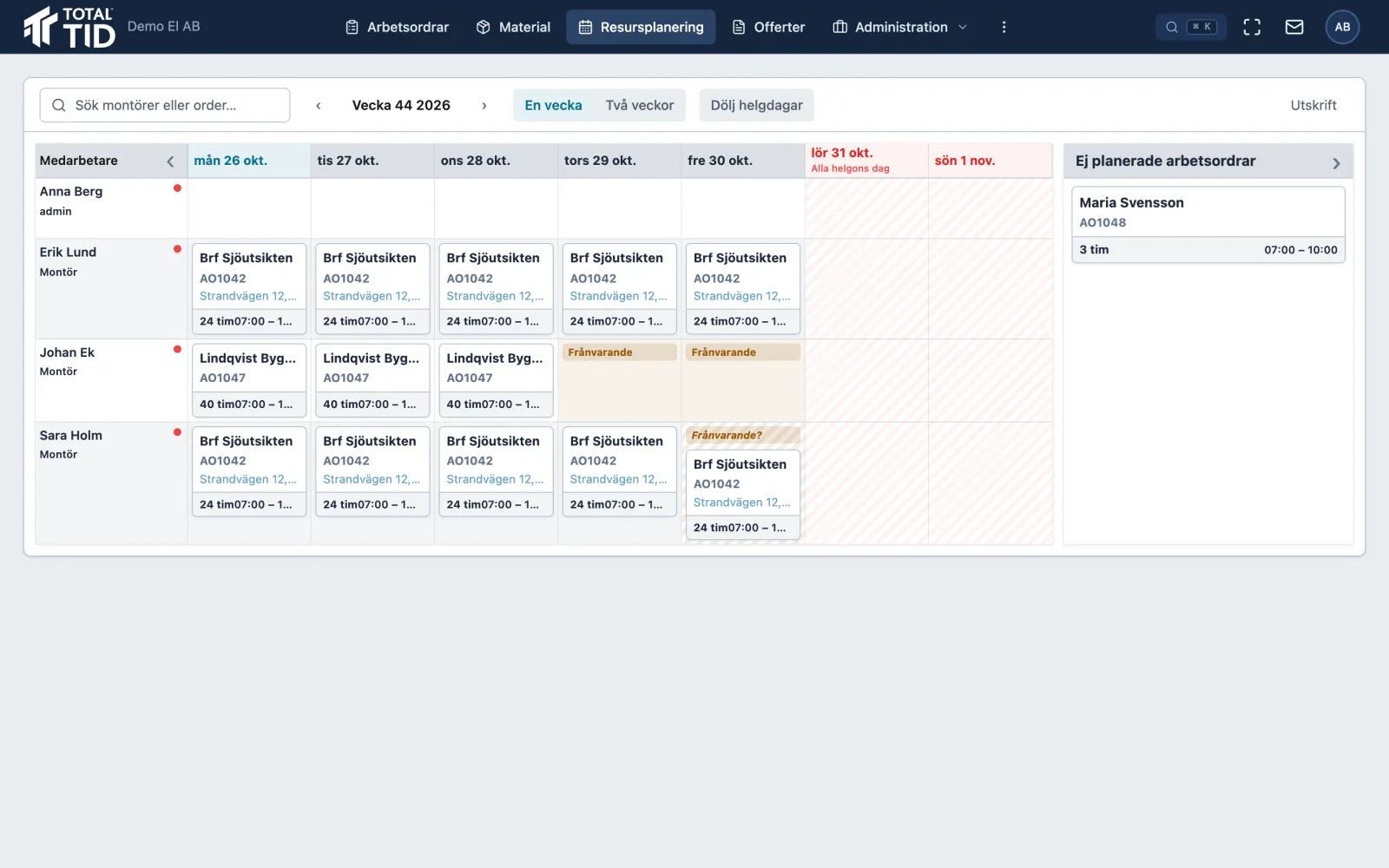1389x868 pixels.
Task: Open Sara Holm's Friday Brf Sjöutsikten order
Action: point(743,495)
